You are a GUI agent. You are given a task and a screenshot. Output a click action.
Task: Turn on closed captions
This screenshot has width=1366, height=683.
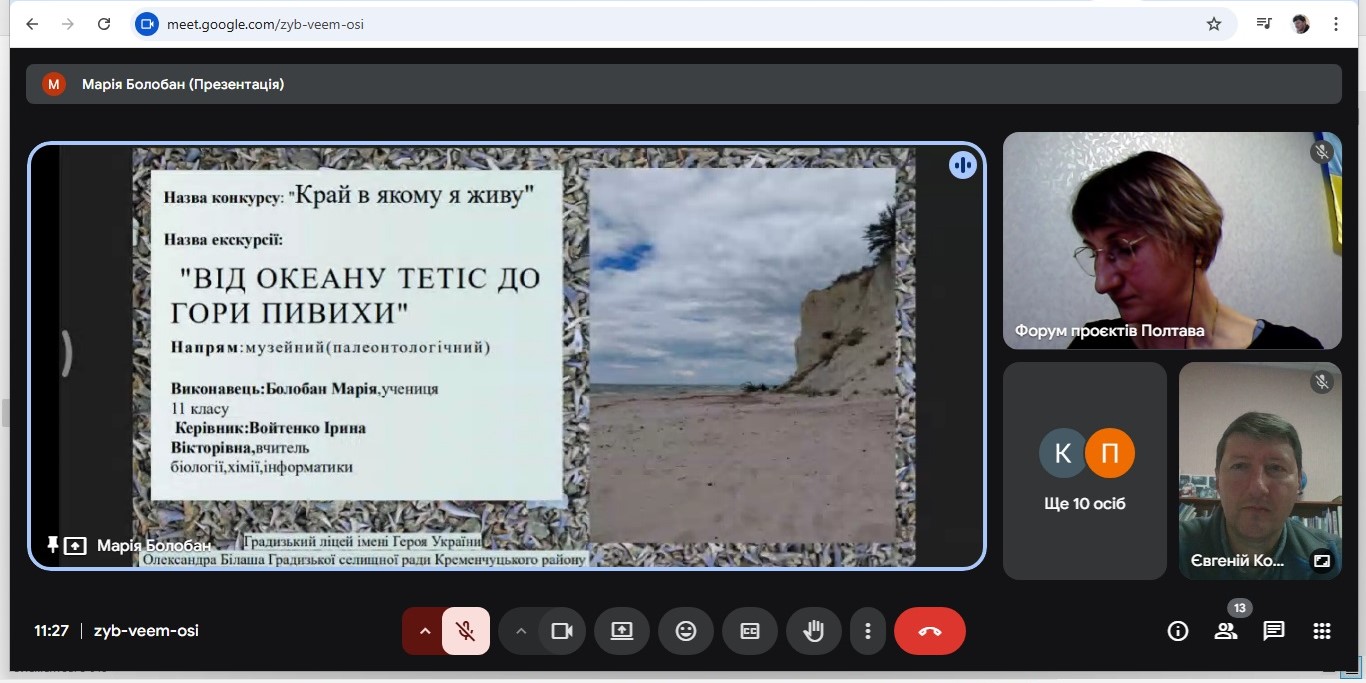point(750,631)
